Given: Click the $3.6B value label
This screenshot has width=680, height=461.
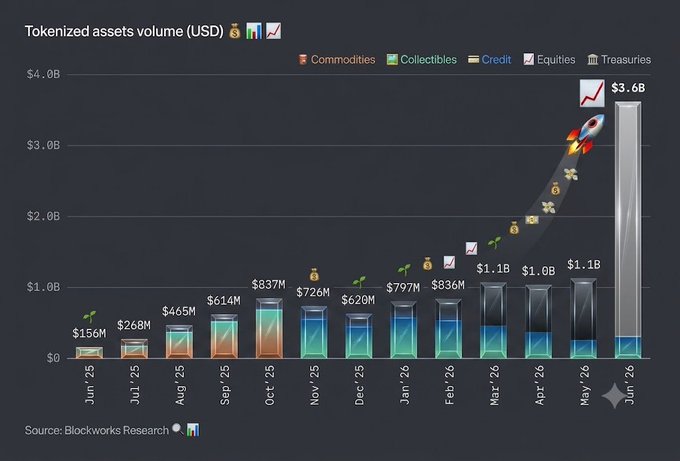Looking at the screenshot, I should (x=628, y=88).
